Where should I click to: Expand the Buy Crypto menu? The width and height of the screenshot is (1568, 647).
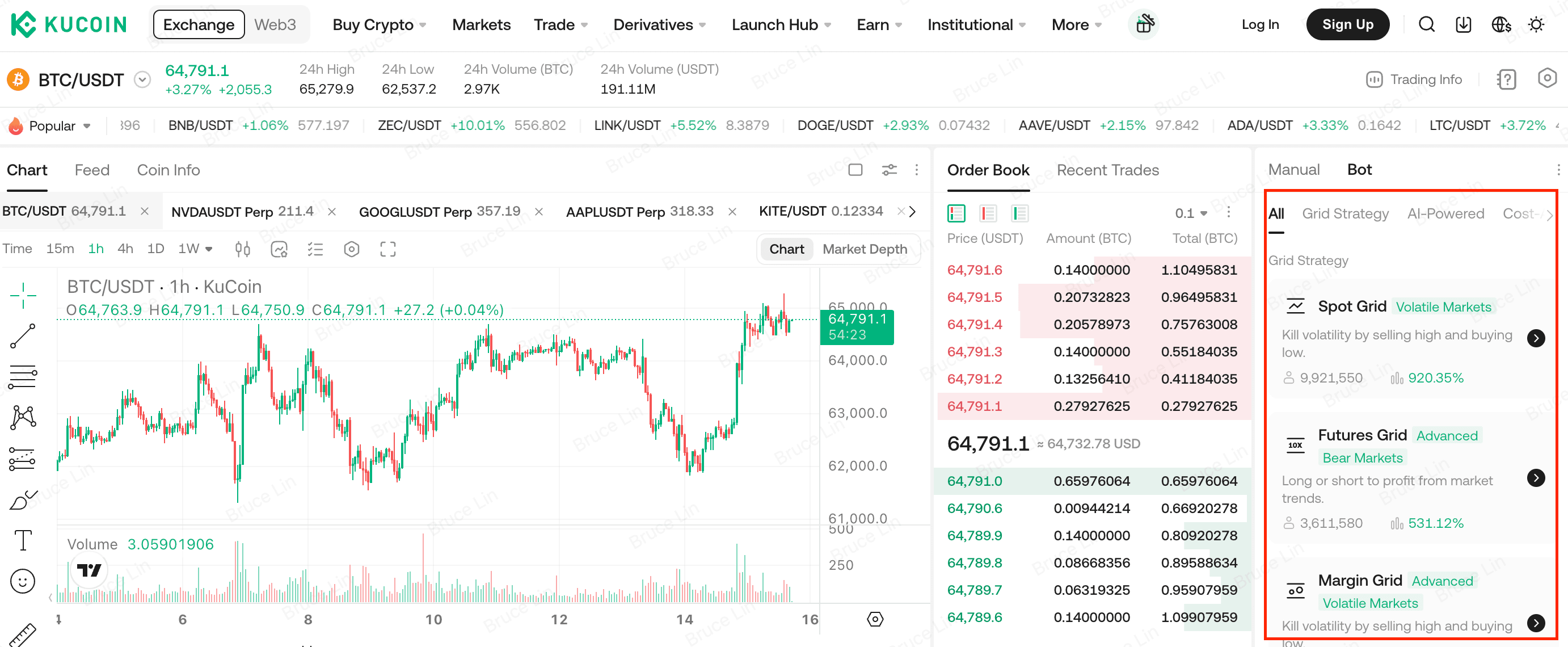pos(379,24)
